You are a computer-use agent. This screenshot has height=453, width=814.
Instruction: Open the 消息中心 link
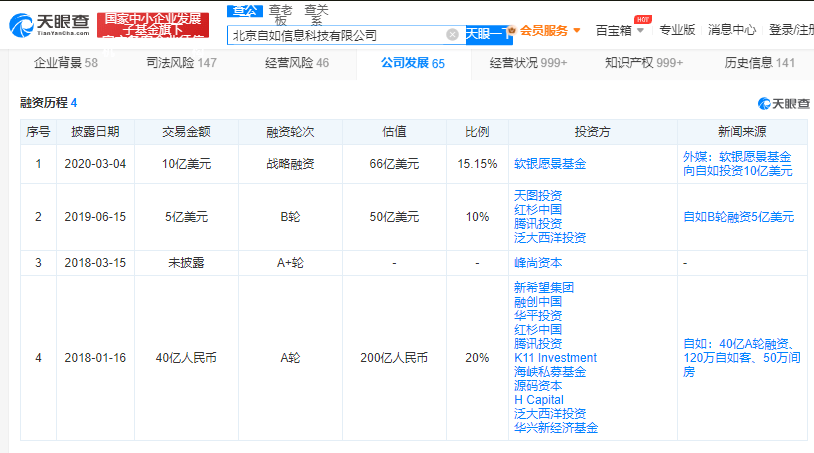(731, 30)
